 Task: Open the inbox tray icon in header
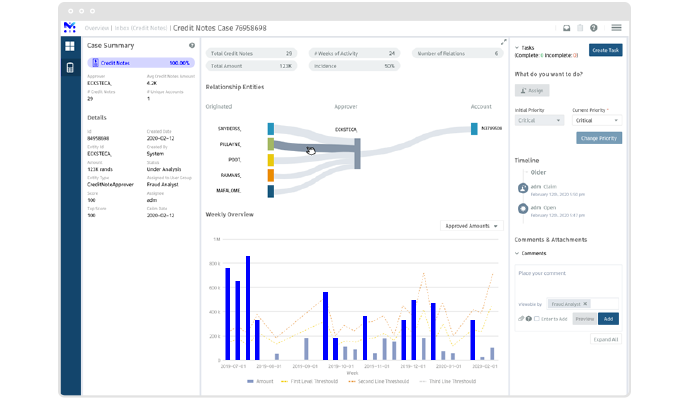[566, 28]
